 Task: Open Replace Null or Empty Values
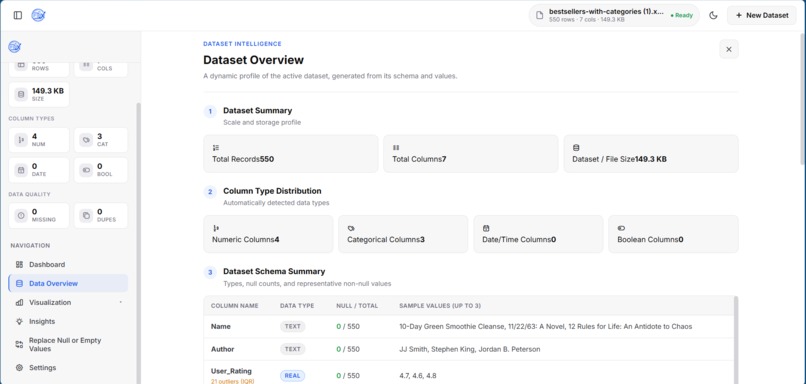[68, 344]
